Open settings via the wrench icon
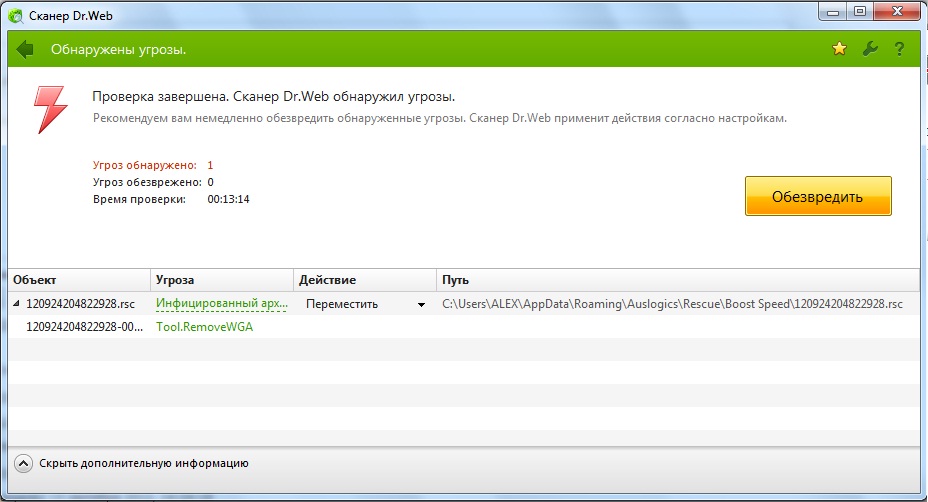 click(x=869, y=49)
